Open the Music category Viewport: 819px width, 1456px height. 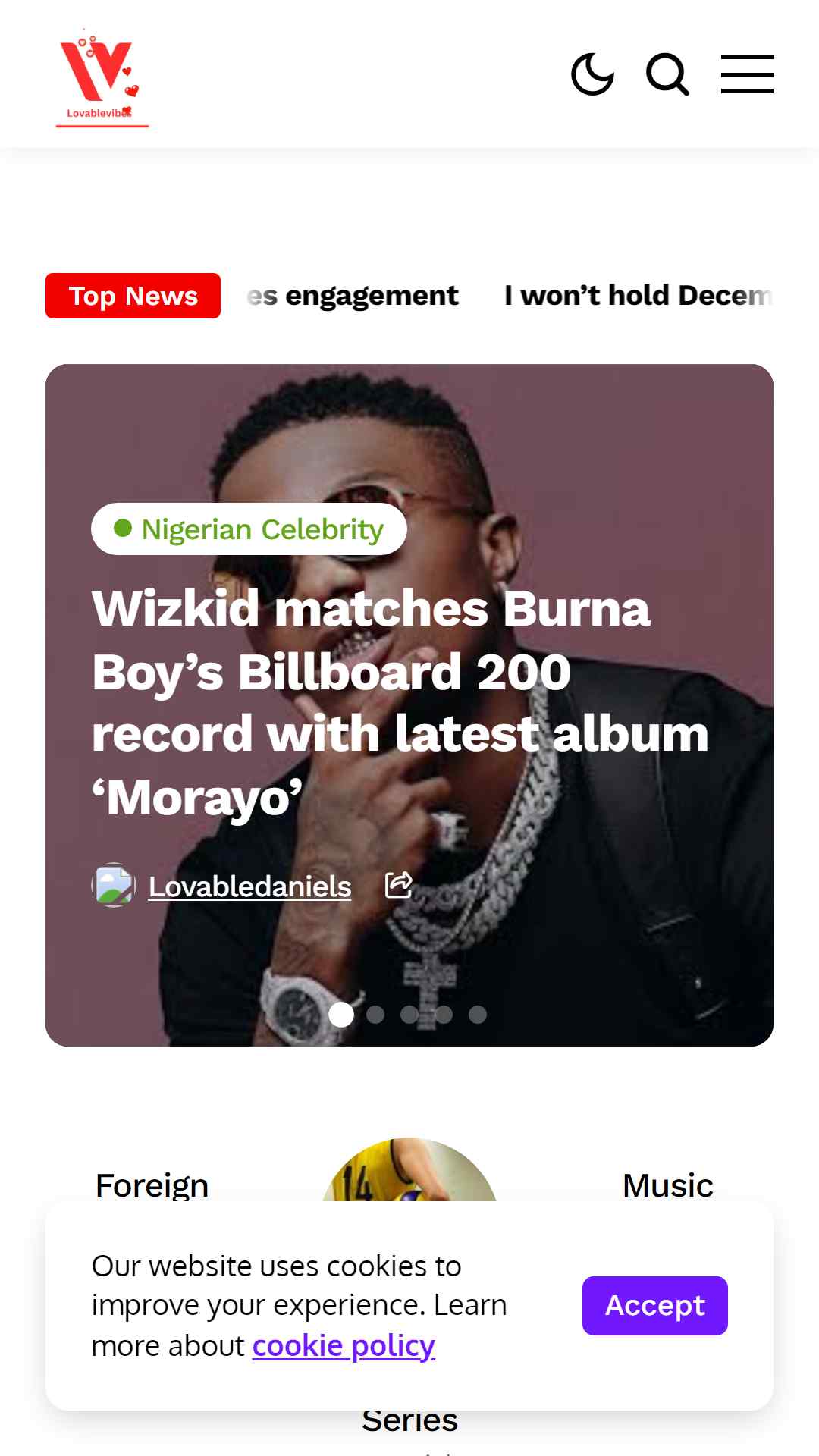[x=667, y=1185]
